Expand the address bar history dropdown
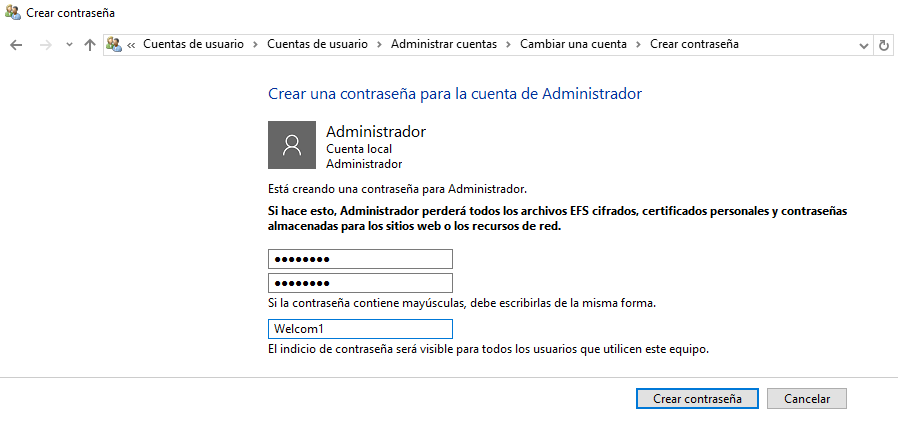 coord(864,45)
